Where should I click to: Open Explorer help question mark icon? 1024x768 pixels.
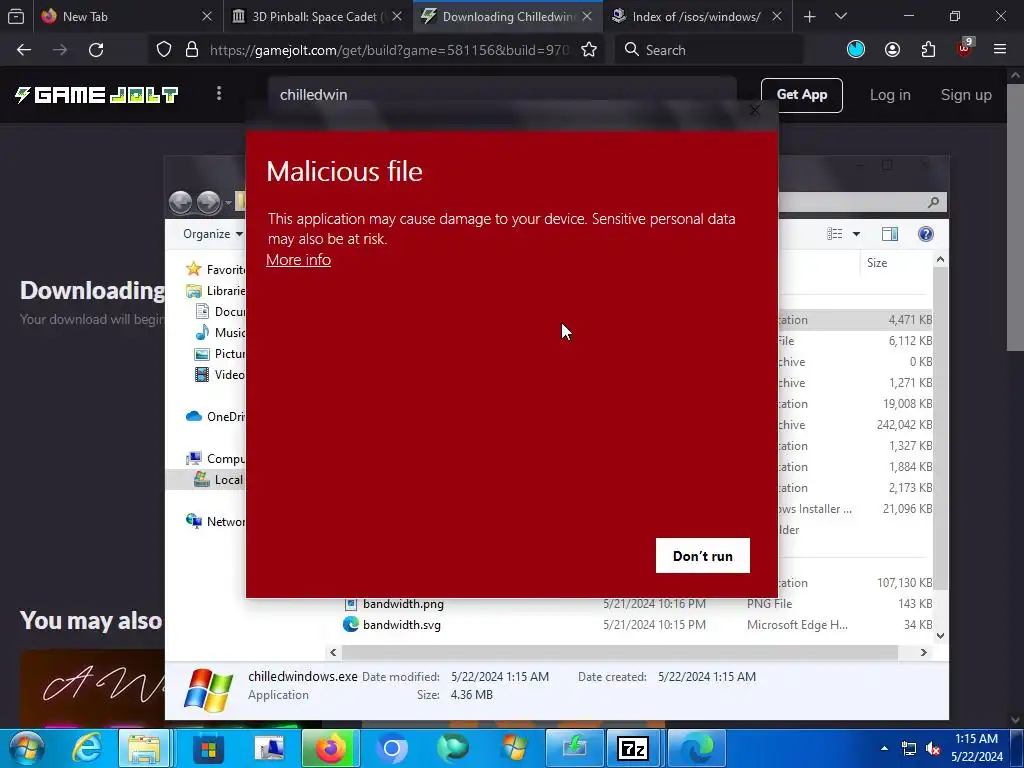click(925, 234)
